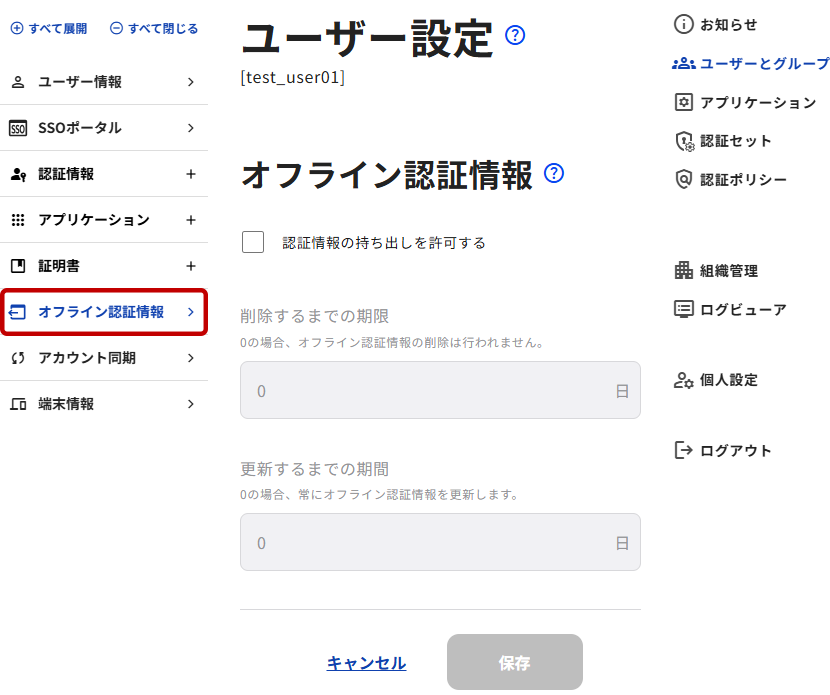Image resolution: width=830 pixels, height=695 pixels.
Task: Click the お知らせ info icon
Action: pos(684,24)
